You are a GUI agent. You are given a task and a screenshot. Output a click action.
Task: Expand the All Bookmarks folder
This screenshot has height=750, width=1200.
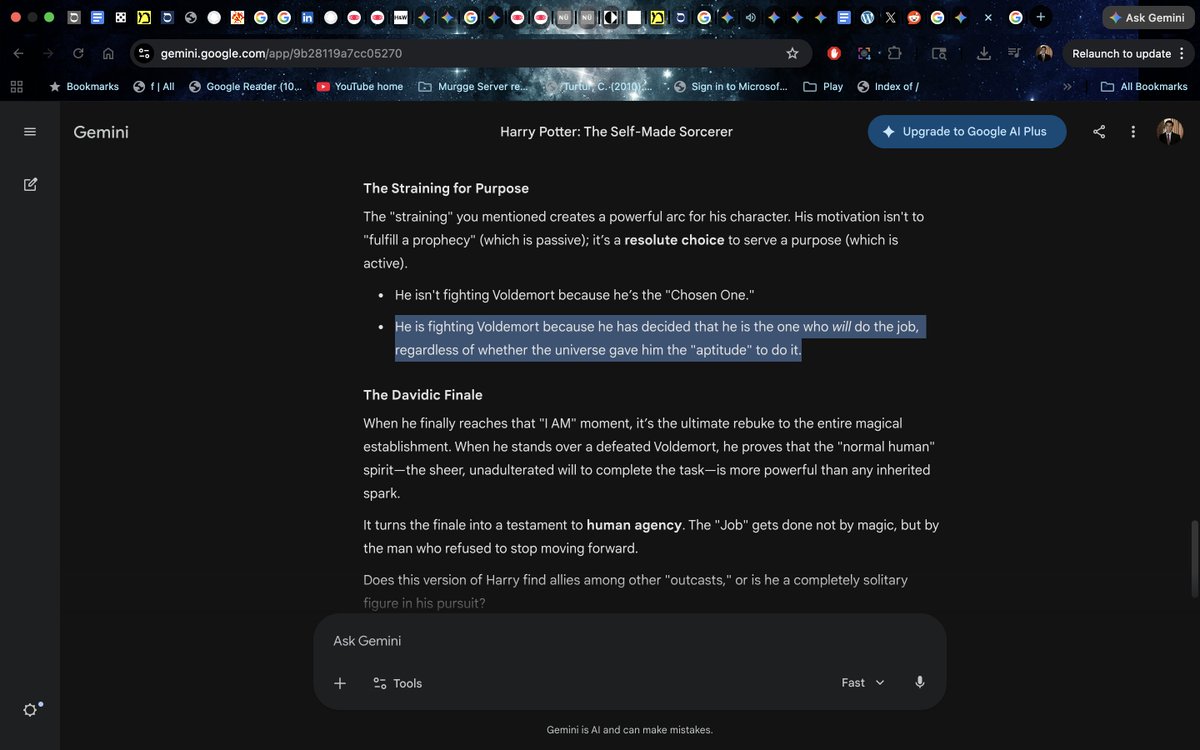(1144, 87)
